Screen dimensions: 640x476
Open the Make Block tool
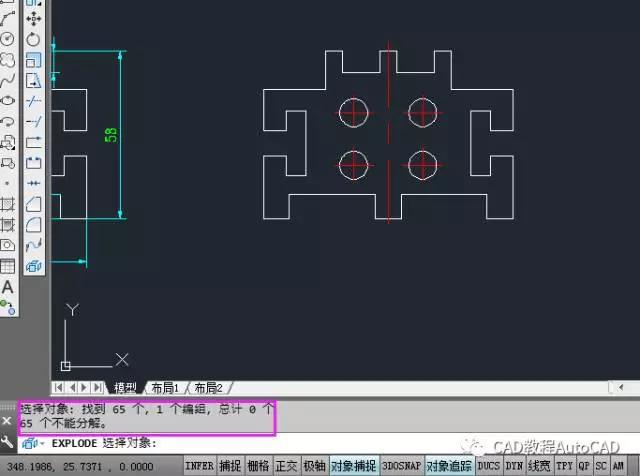coord(7,163)
